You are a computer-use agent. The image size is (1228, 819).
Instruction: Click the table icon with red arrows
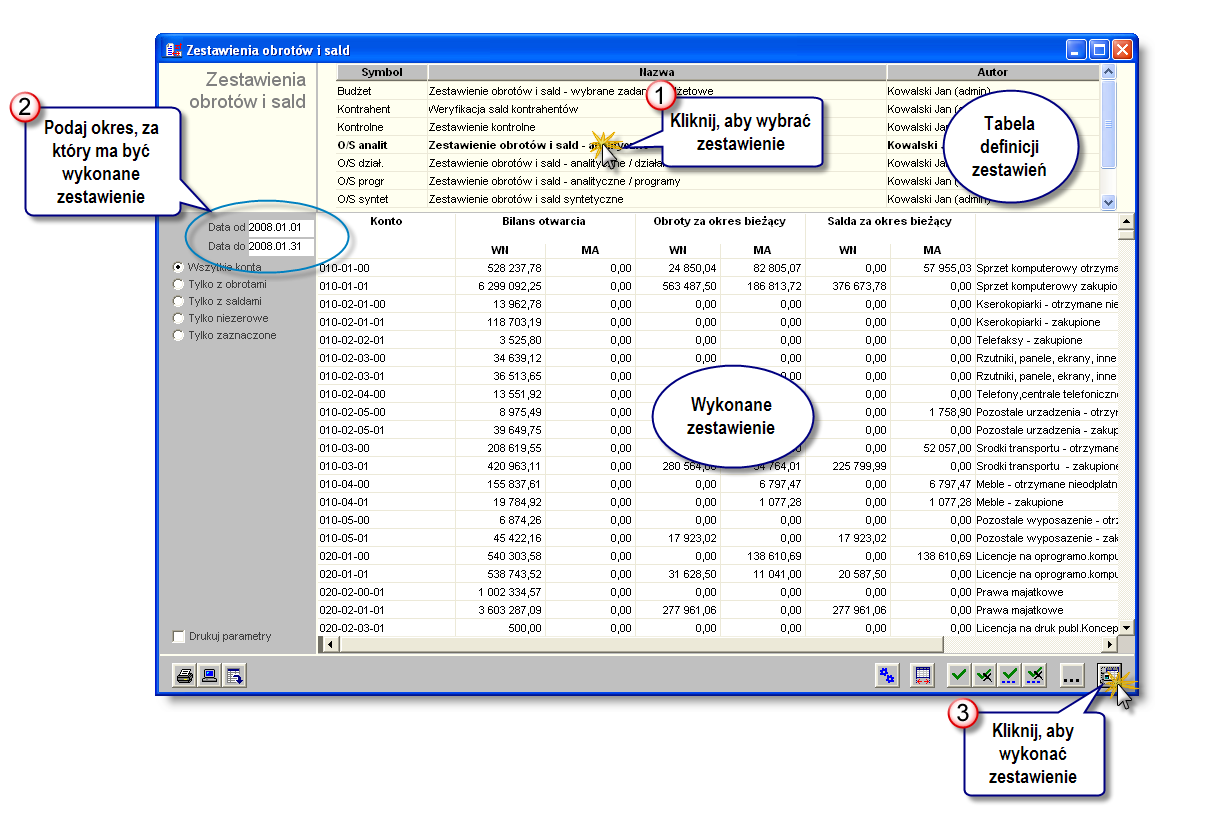(x=923, y=676)
